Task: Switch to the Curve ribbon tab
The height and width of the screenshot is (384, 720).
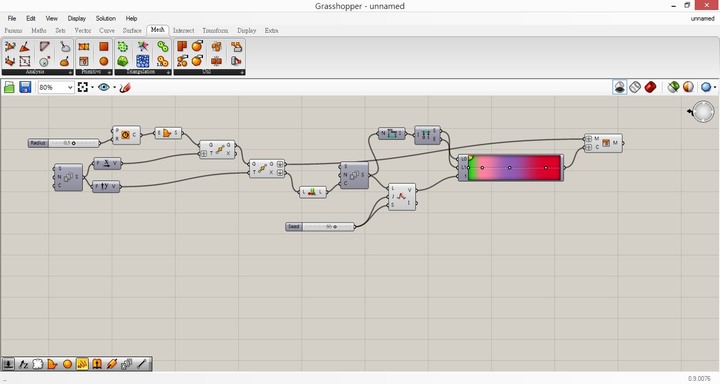Action: click(107, 30)
